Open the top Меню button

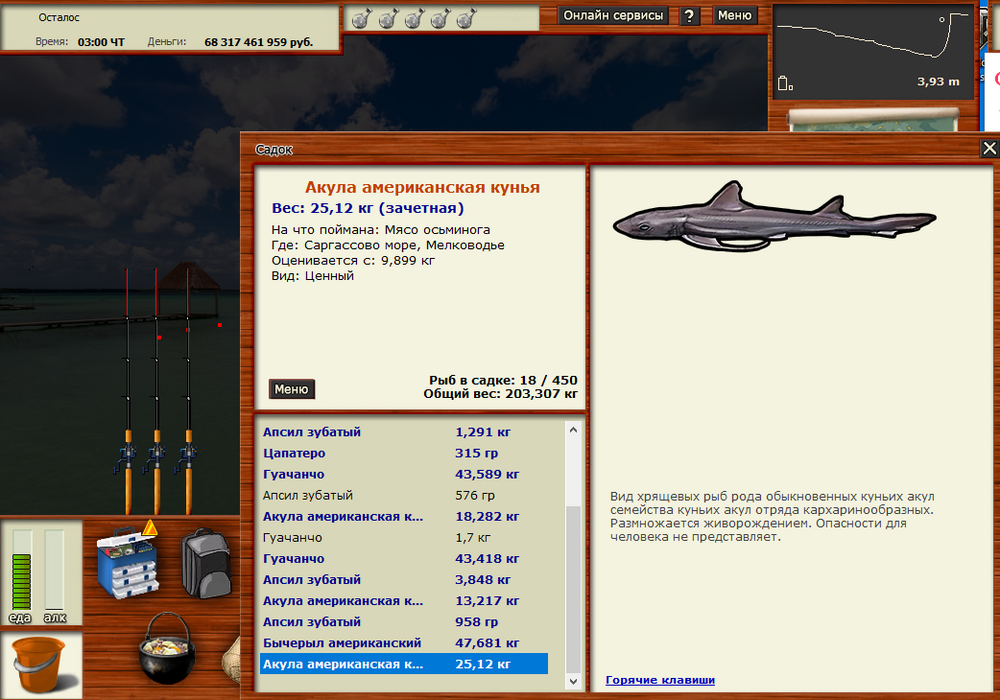(734, 16)
